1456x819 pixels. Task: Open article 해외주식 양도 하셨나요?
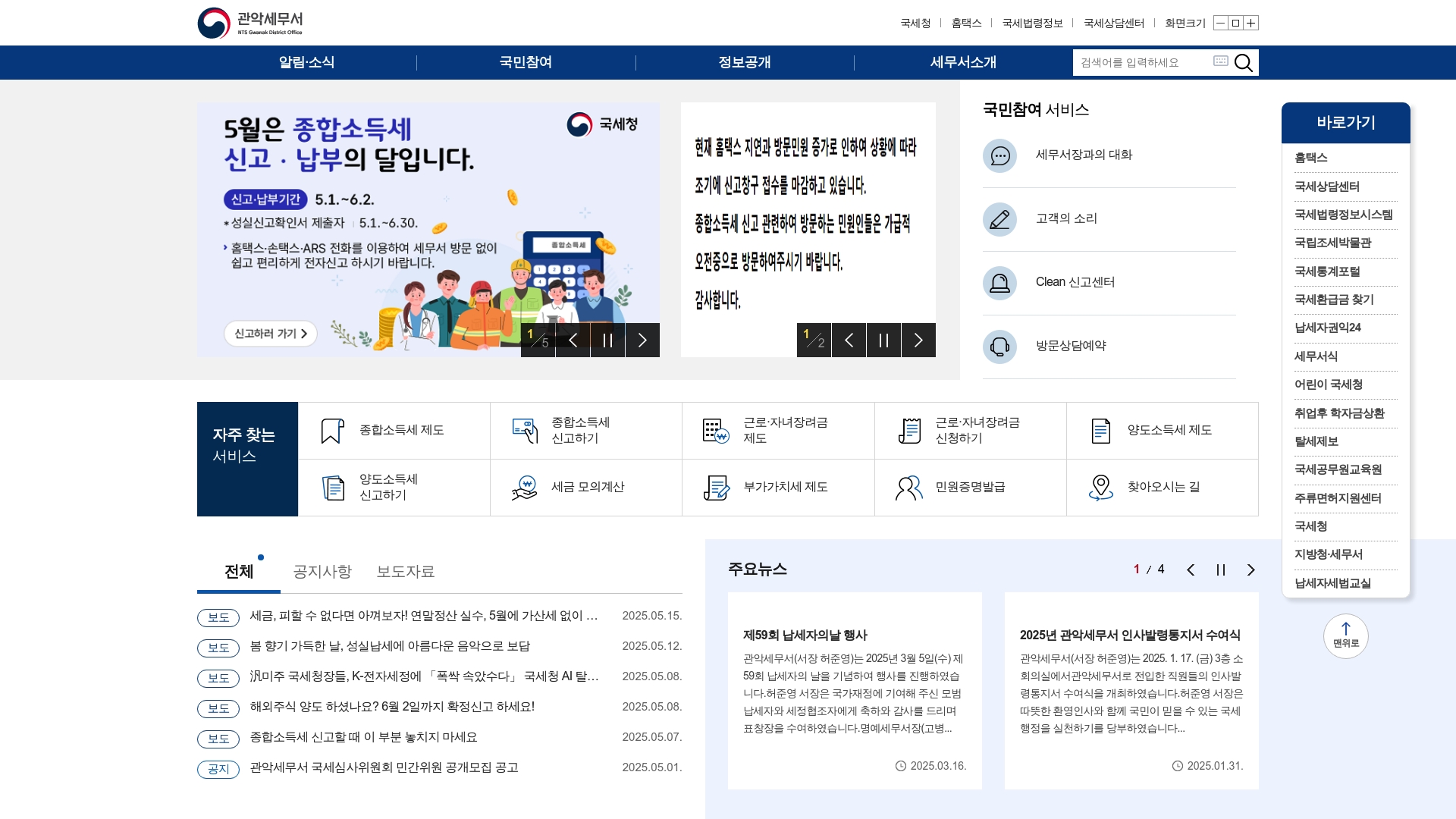(392, 707)
